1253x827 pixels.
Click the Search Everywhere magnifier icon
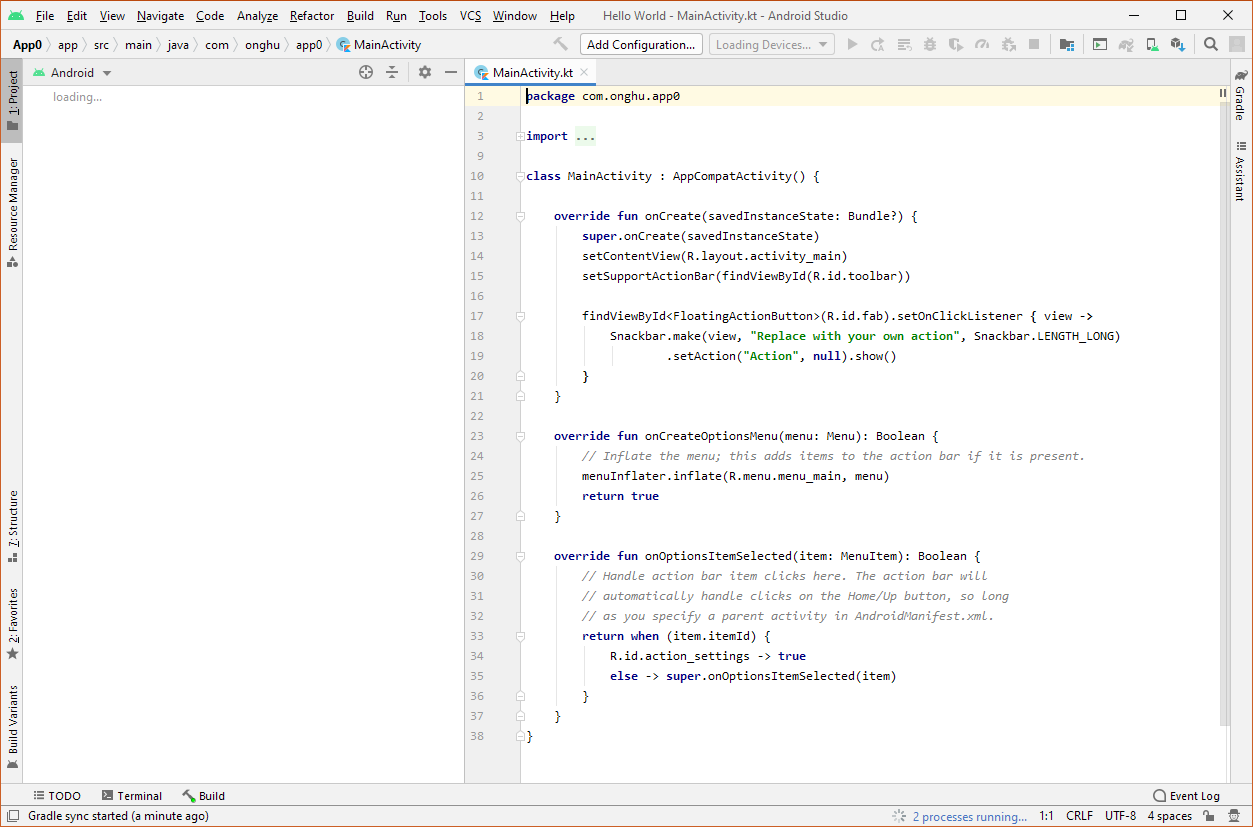point(1210,45)
